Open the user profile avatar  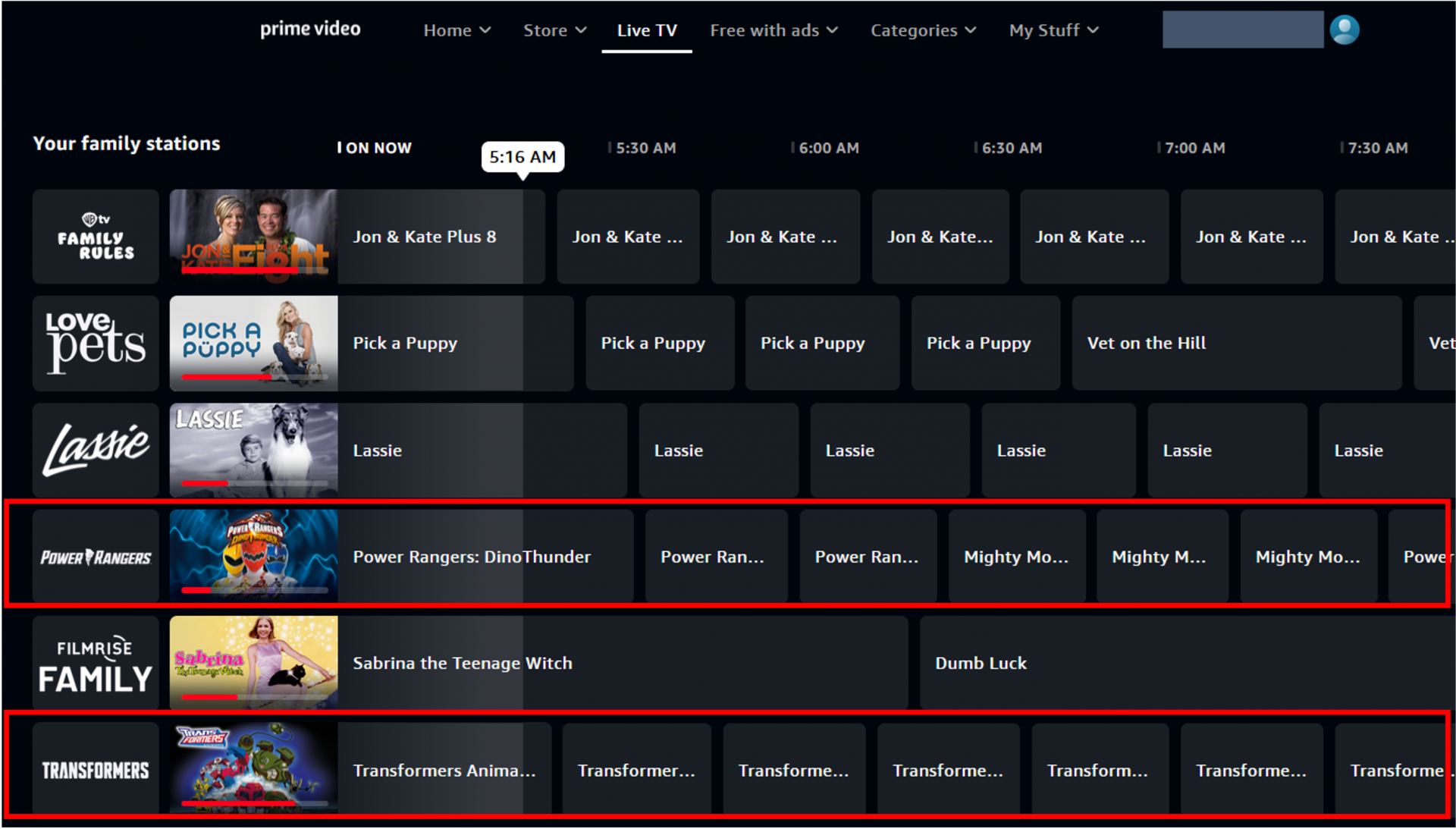1344,30
